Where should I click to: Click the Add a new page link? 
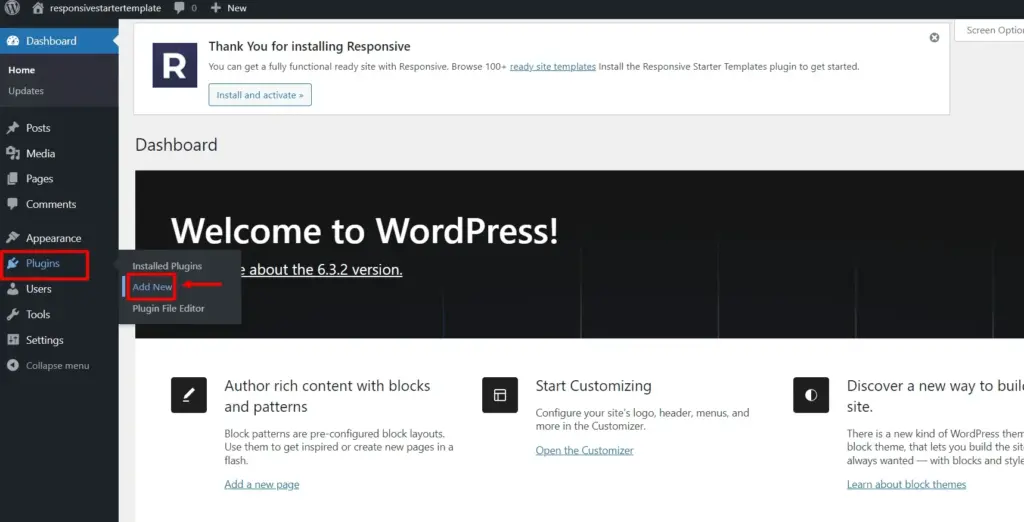coord(261,485)
